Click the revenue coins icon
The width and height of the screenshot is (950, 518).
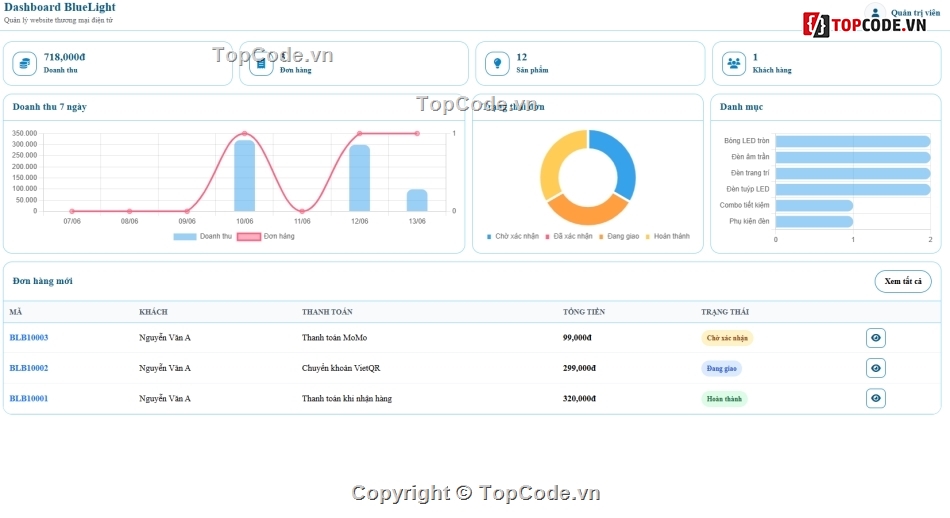pos(25,63)
